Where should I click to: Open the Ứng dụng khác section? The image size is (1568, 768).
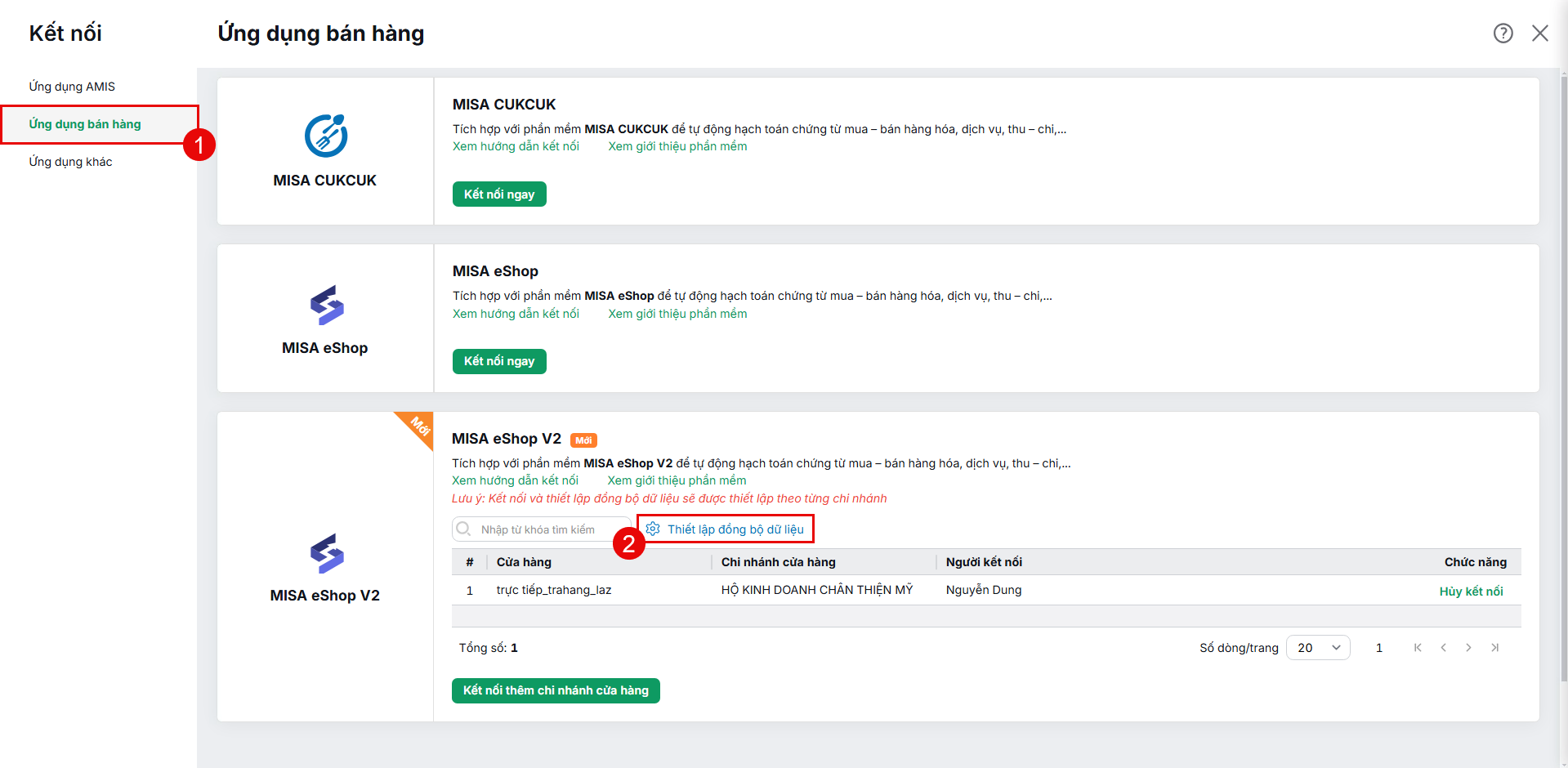click(x=70, y=162)
